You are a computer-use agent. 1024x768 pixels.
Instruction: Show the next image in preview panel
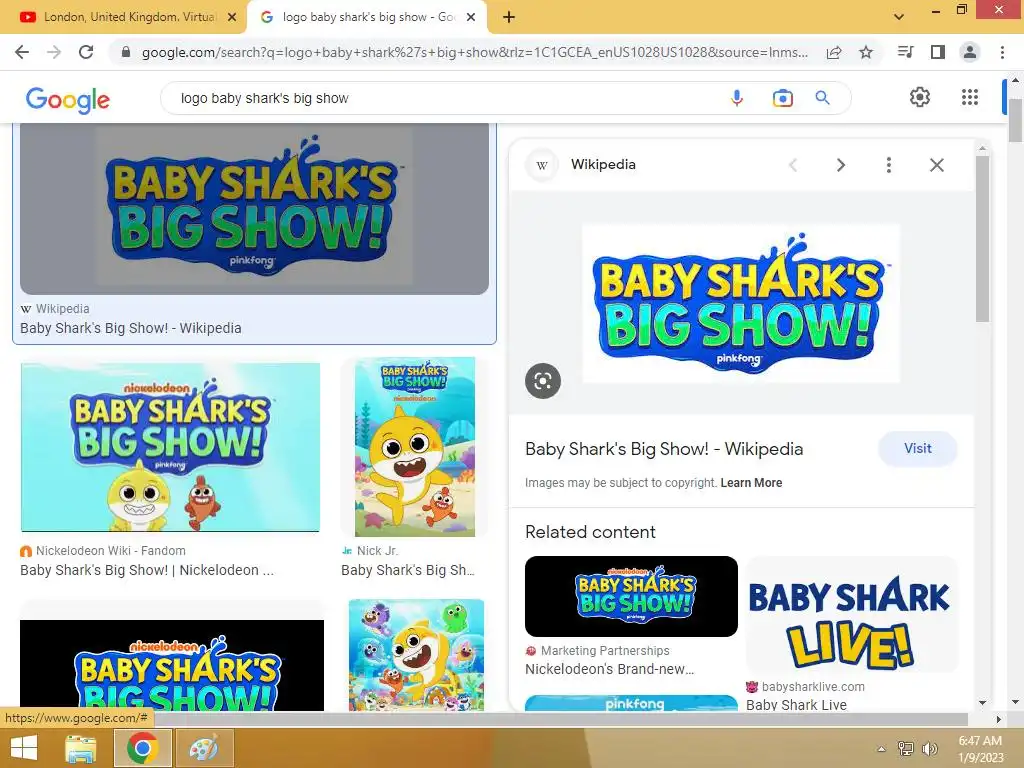[840, 165]
